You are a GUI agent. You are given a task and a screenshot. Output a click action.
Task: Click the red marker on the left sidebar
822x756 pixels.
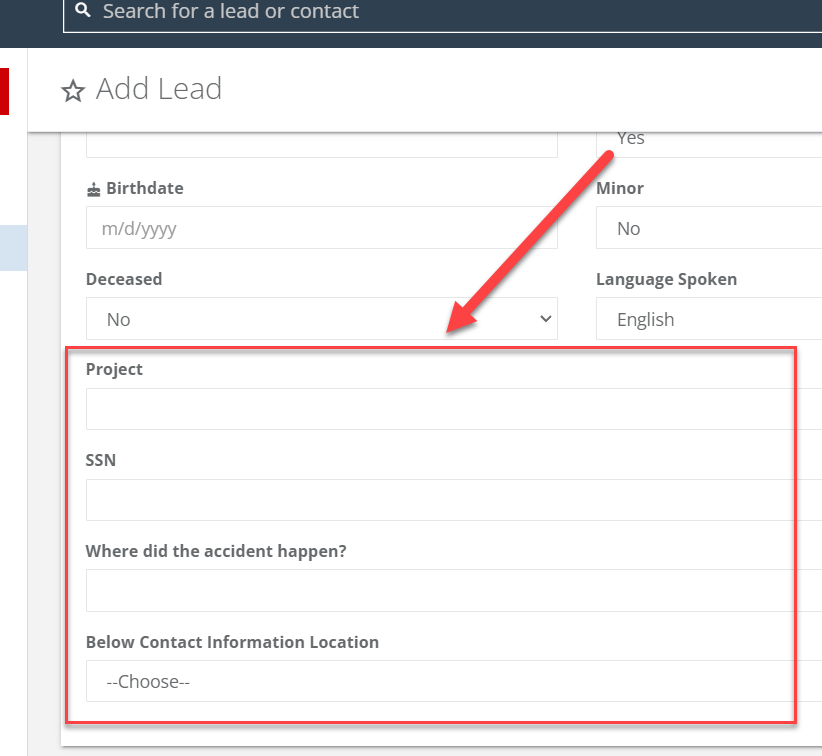click(4, 91)
